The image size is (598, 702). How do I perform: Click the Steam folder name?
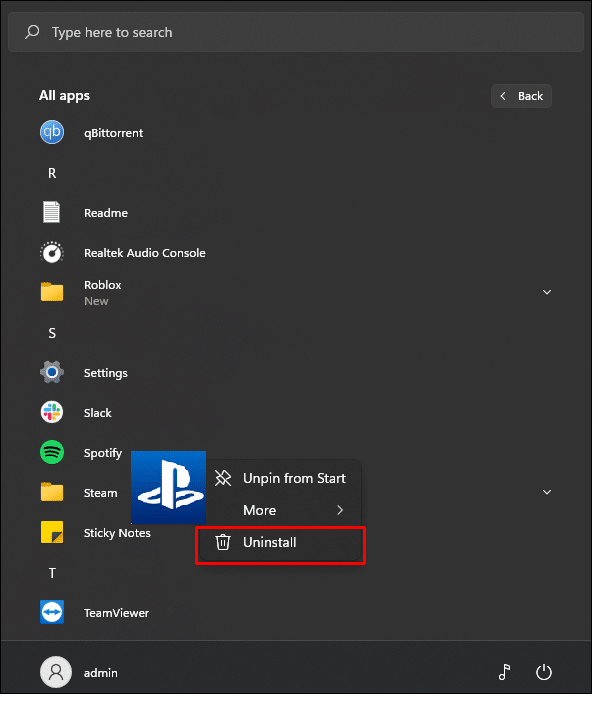pyautogui.click(x=101, y=495)
